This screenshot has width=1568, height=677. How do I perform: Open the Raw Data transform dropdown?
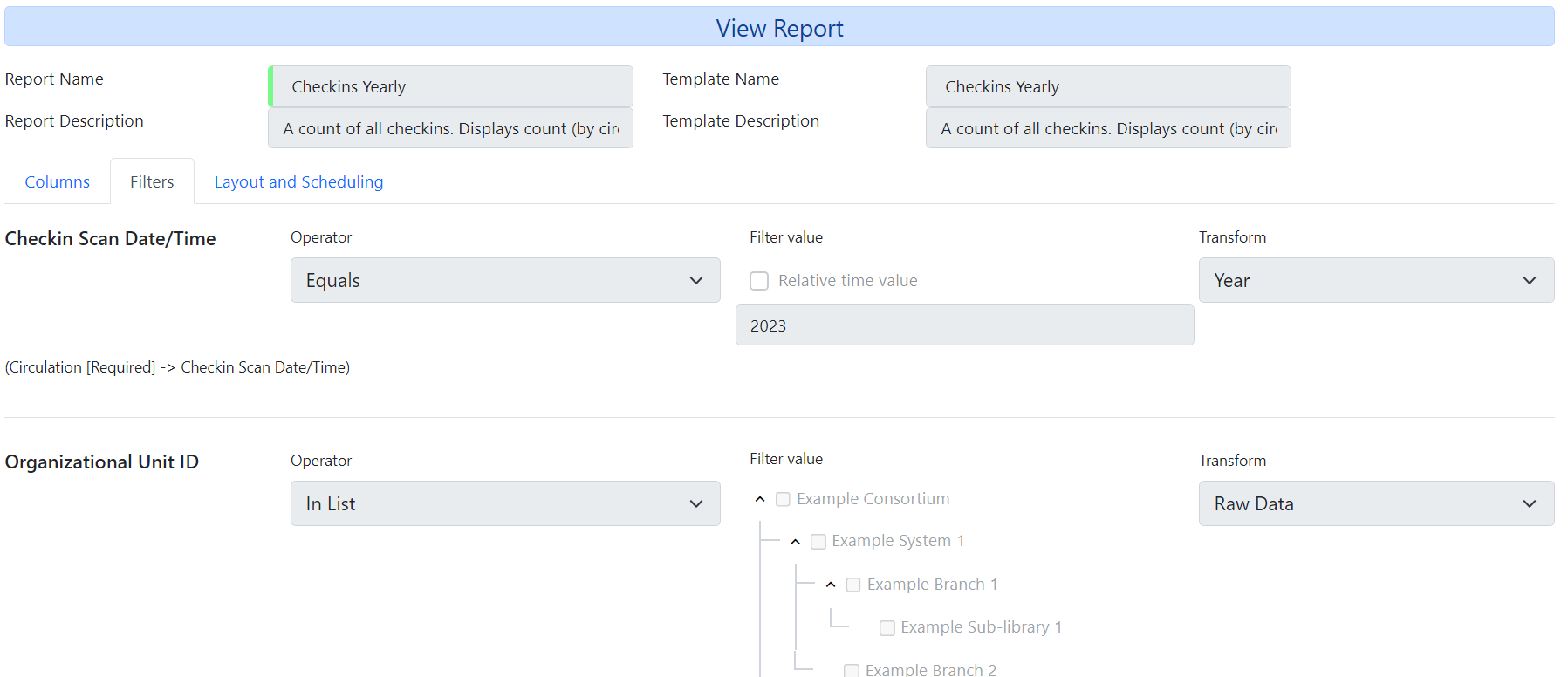(1376, 503)
